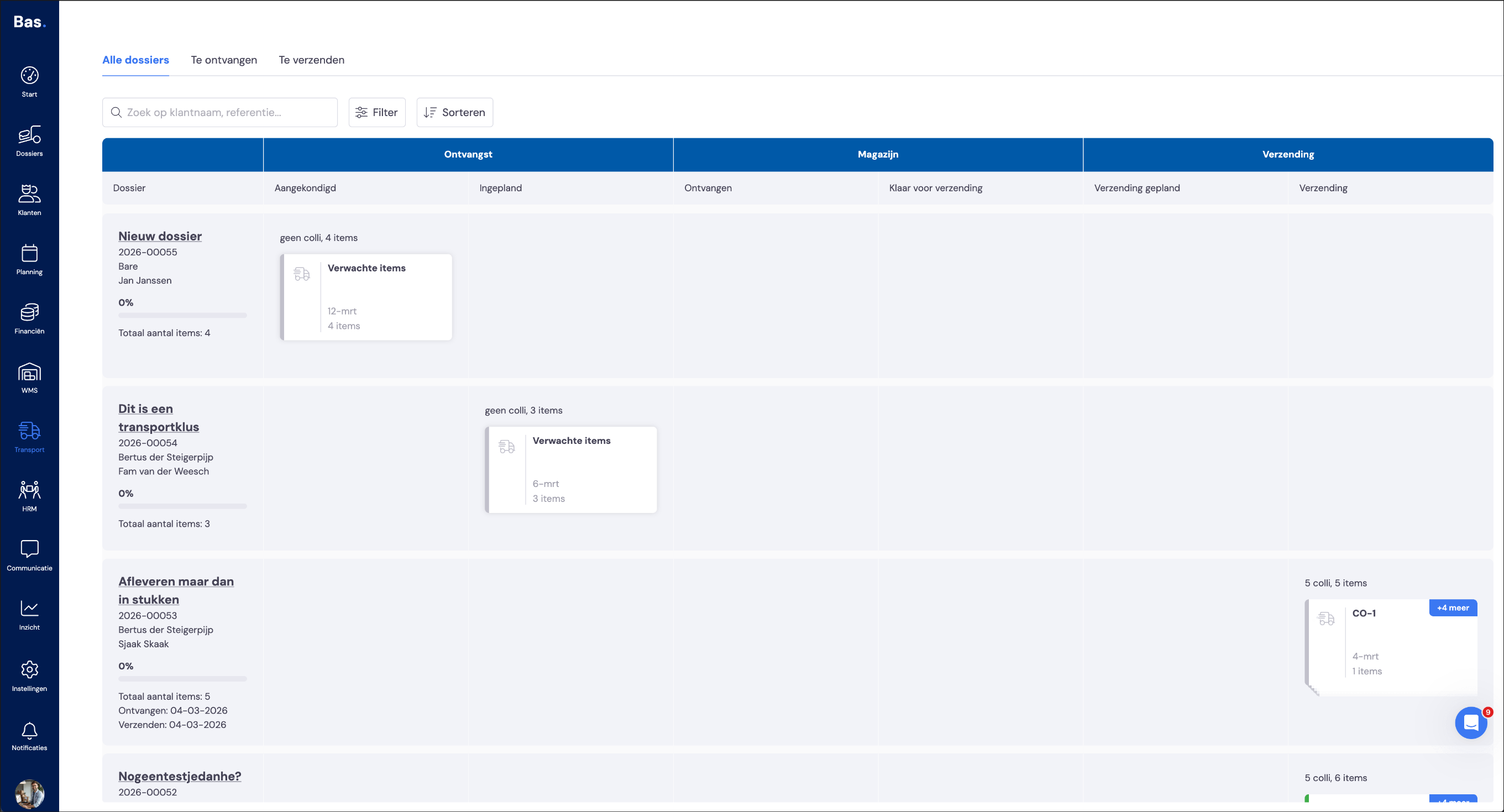
Task: Click progress bar of Nieuw dossier
Action: (182, 315)
